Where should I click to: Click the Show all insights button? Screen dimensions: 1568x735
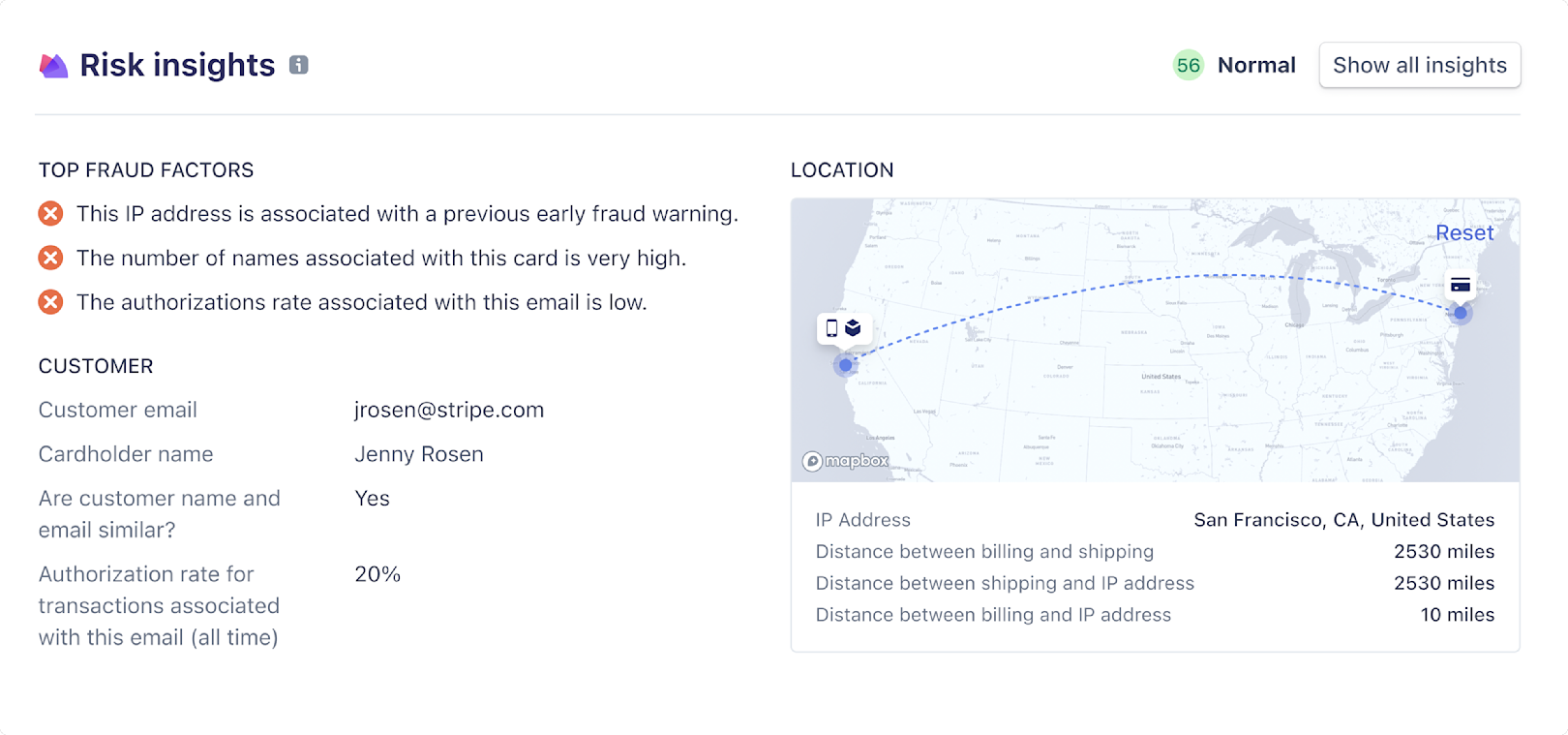(1419, 65)
